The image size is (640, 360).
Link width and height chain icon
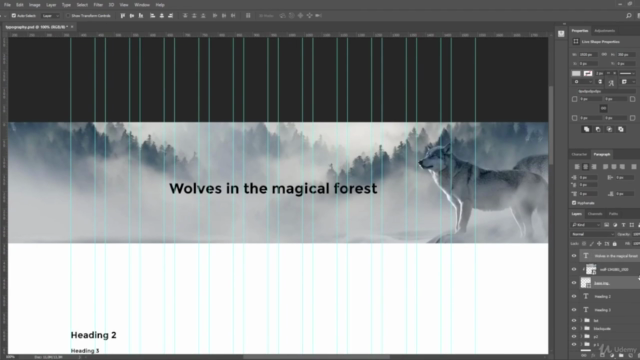(x=604, y=54)
